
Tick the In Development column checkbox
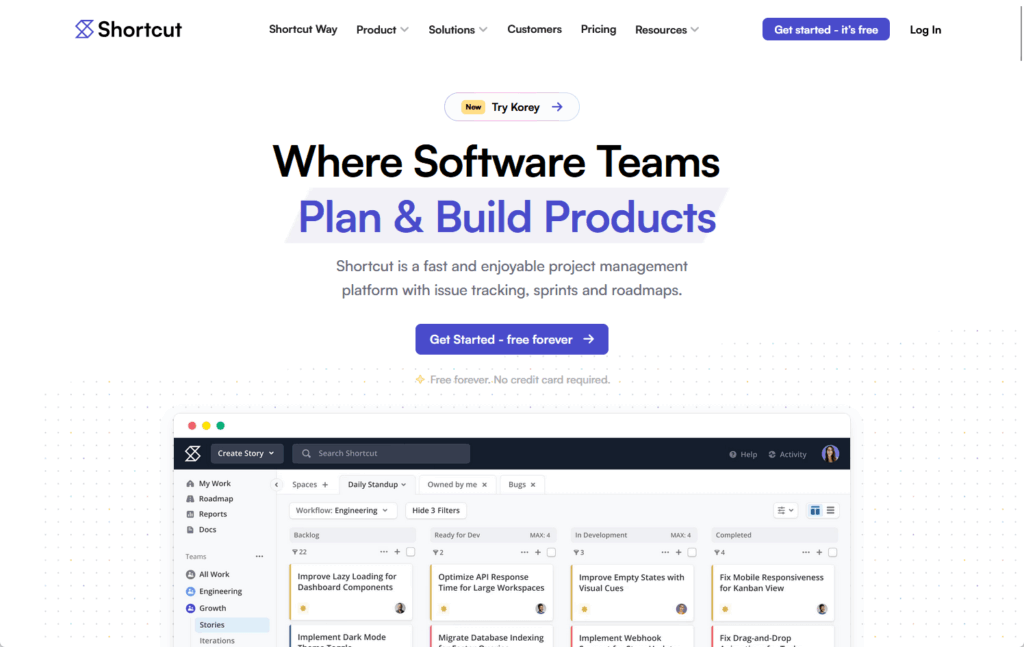(x=692, y=552)
